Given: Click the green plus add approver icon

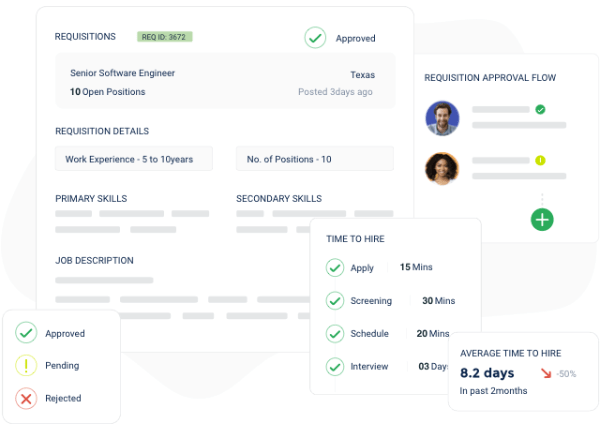Looking at the screenshot, I should pos(542,219).
